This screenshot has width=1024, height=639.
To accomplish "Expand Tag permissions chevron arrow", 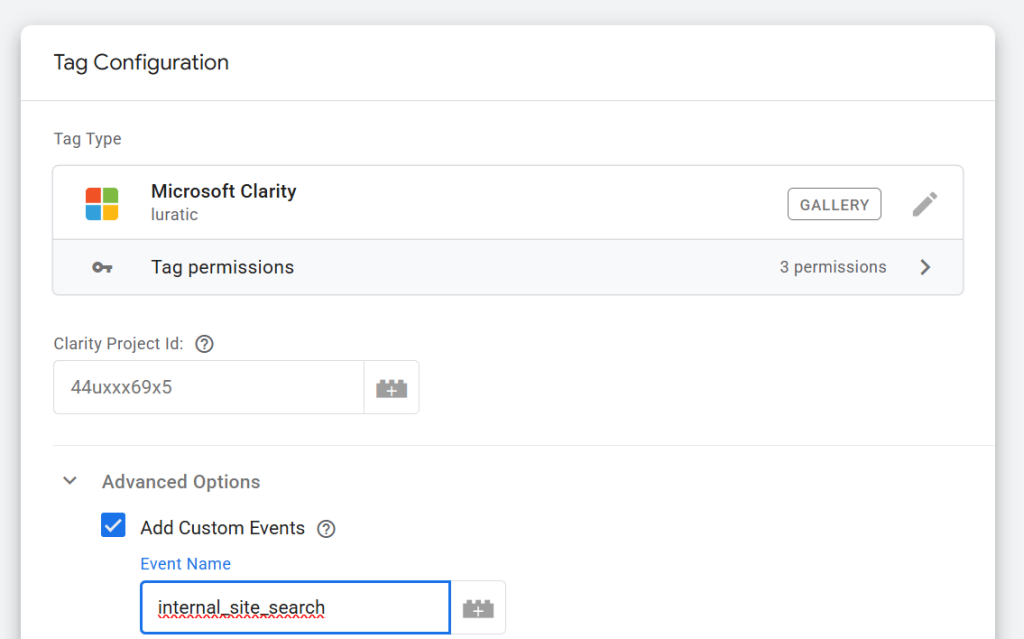I will (925, 267).
